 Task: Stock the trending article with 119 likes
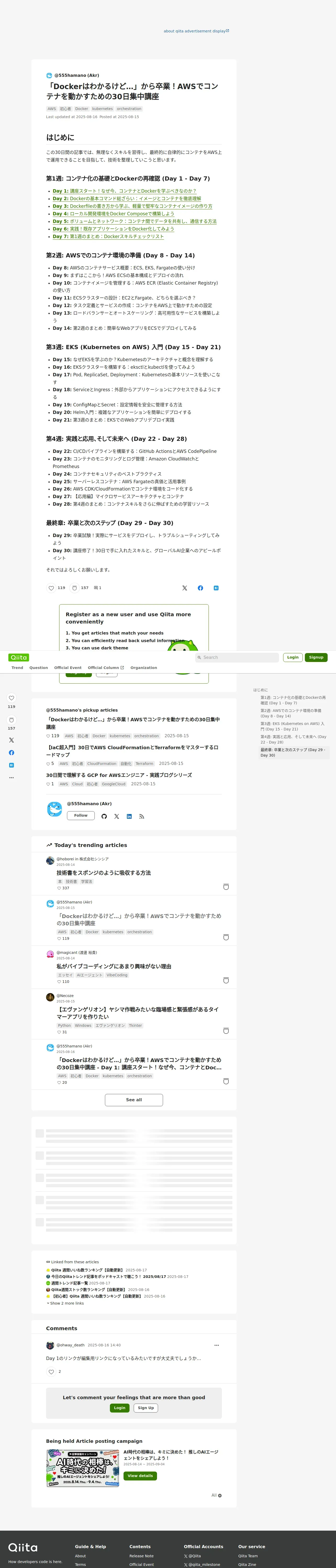[x=226, y=937]
